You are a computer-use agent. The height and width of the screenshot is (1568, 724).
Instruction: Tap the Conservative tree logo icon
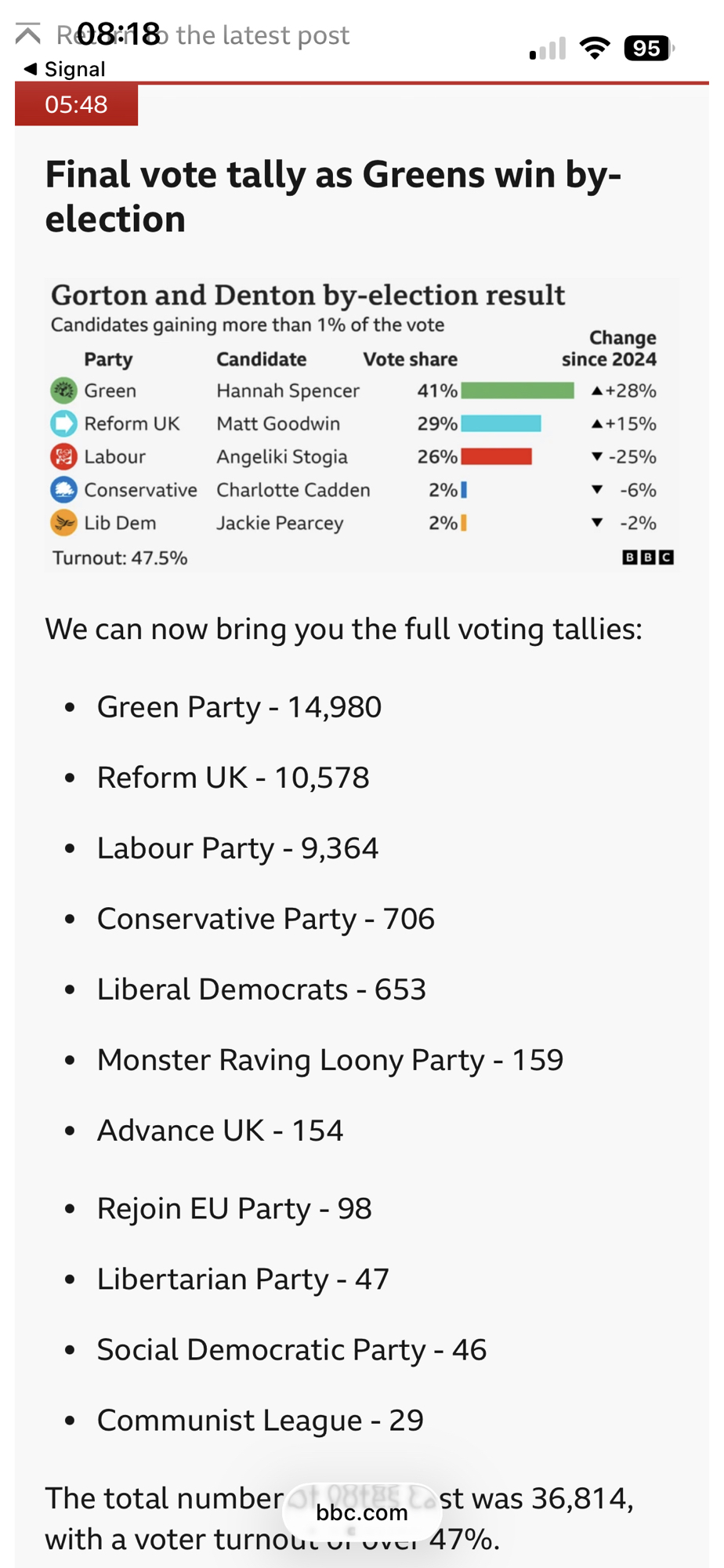[x=63, y=490]
